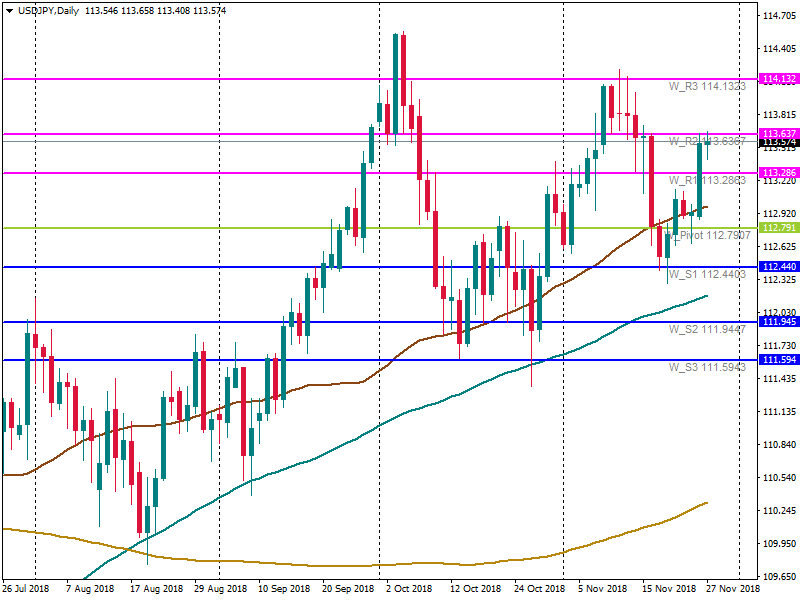Image resolution: width=800 pixels, height=600 pixels.
Task: Click the W_R1 113.2863 resistance label
Action: coord(707,181)
